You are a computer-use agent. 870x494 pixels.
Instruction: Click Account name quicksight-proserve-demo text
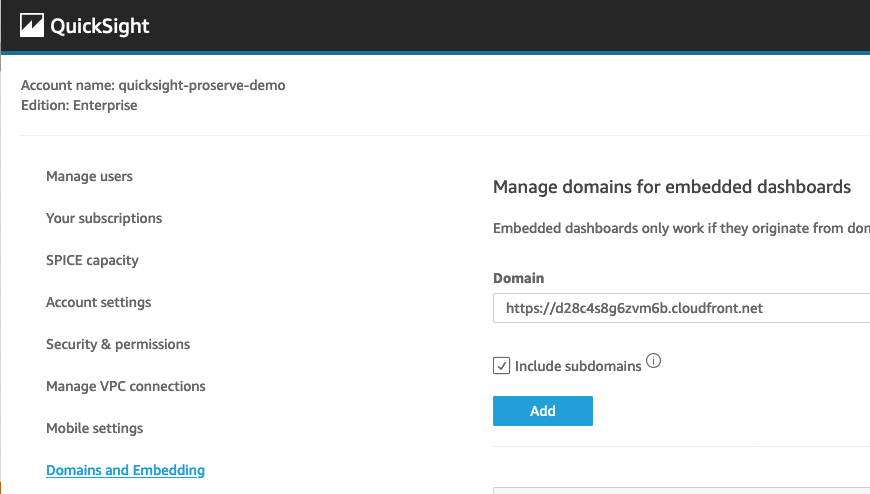tap(153, 85)
